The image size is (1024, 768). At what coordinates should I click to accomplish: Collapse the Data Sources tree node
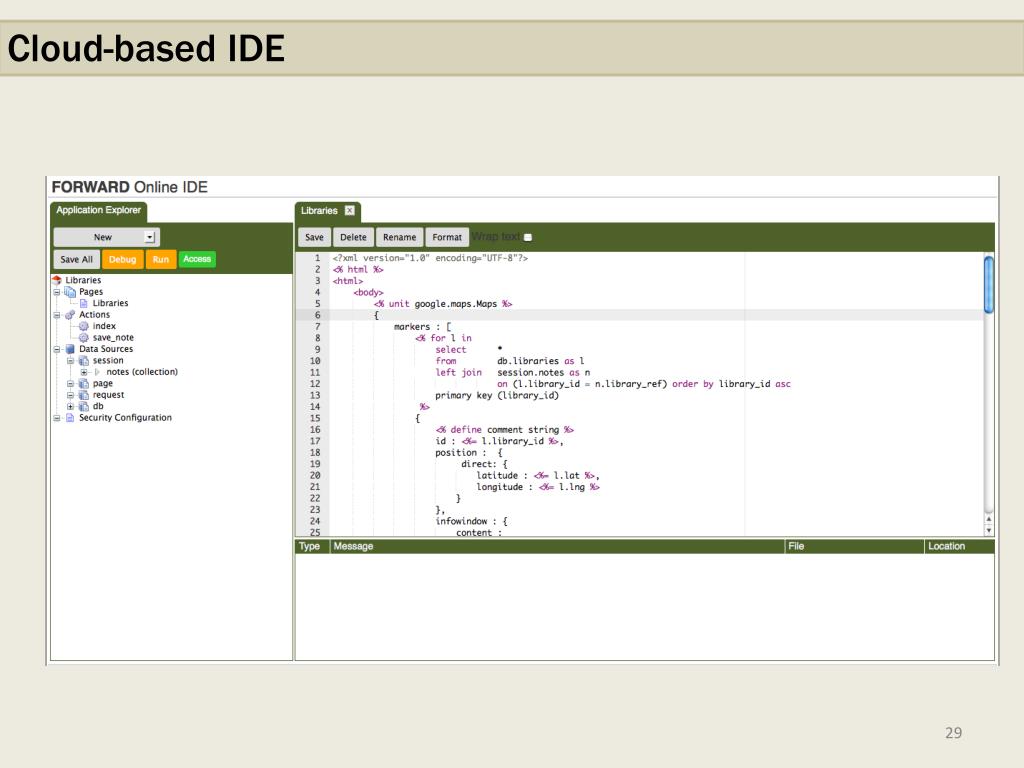57,349
